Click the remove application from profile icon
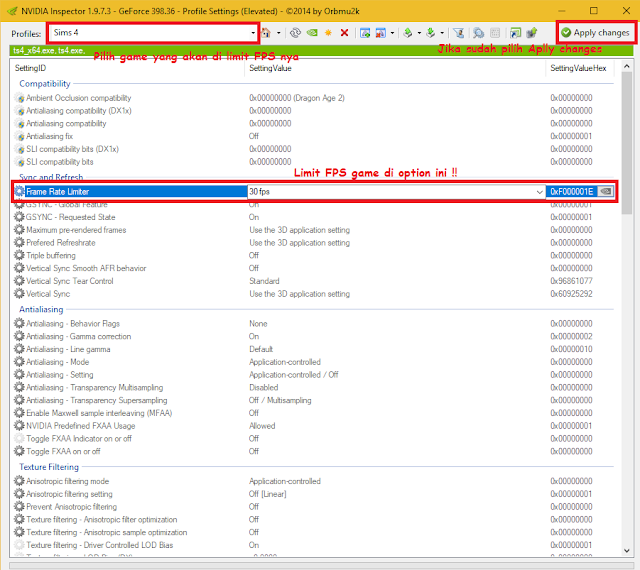The height and width of the screenshot is (570, 640). [380, 33]
